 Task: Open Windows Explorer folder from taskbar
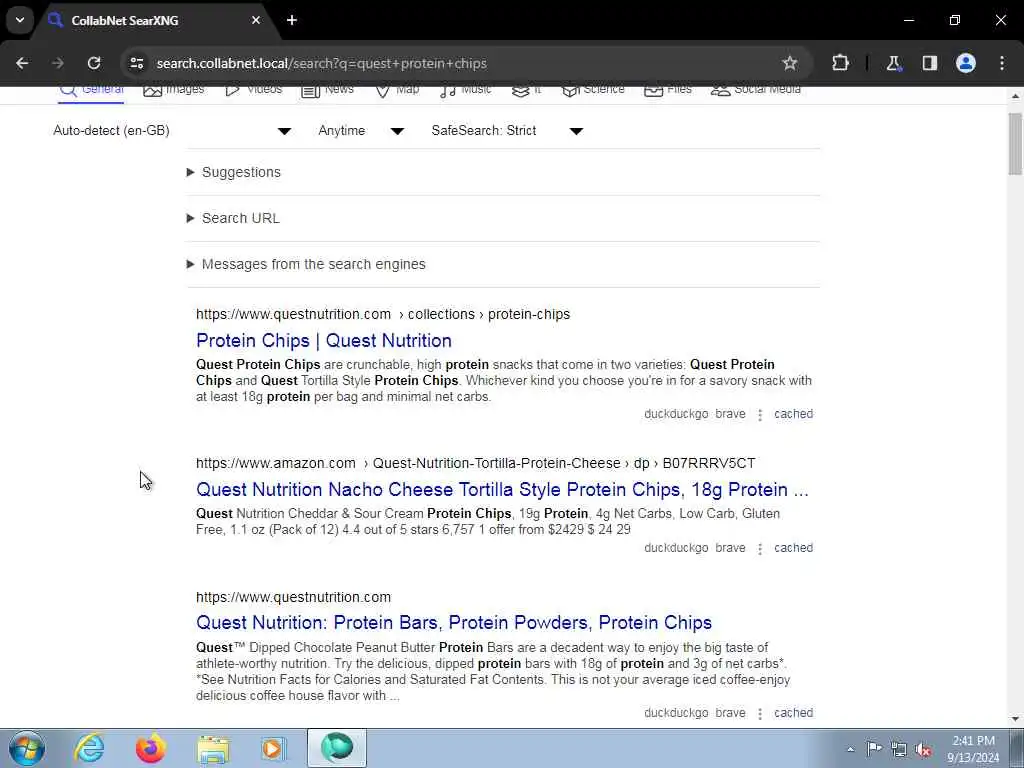pos(213,748)
